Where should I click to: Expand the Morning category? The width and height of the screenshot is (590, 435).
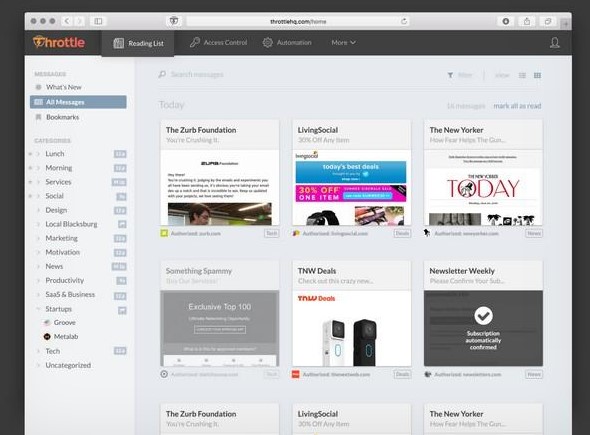point(38,168)
